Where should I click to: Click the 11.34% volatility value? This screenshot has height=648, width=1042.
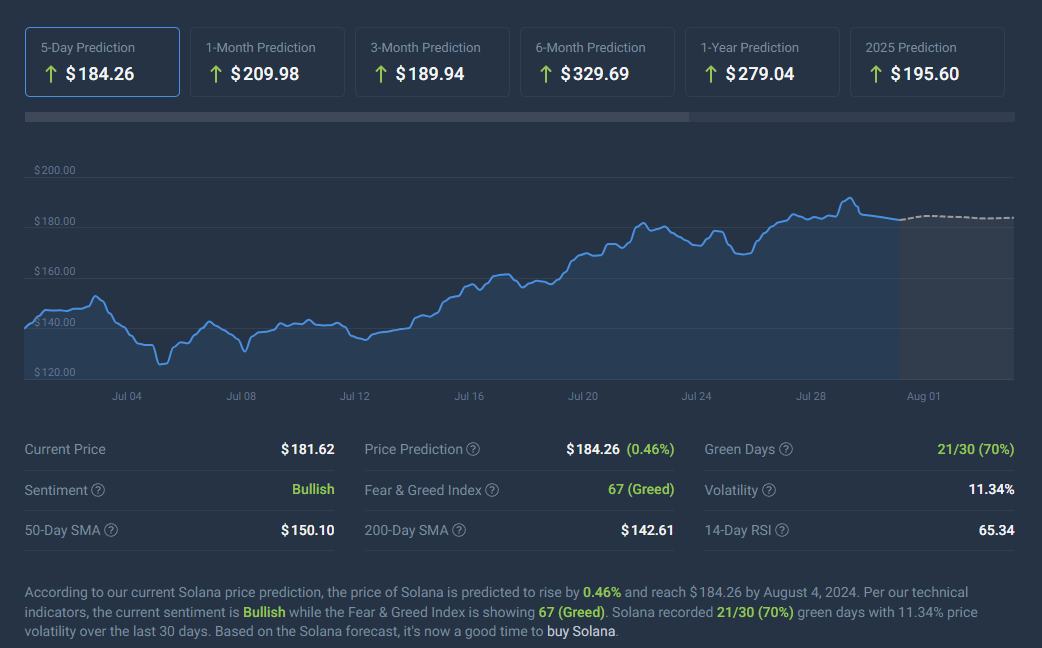click(x=991, y=489)
